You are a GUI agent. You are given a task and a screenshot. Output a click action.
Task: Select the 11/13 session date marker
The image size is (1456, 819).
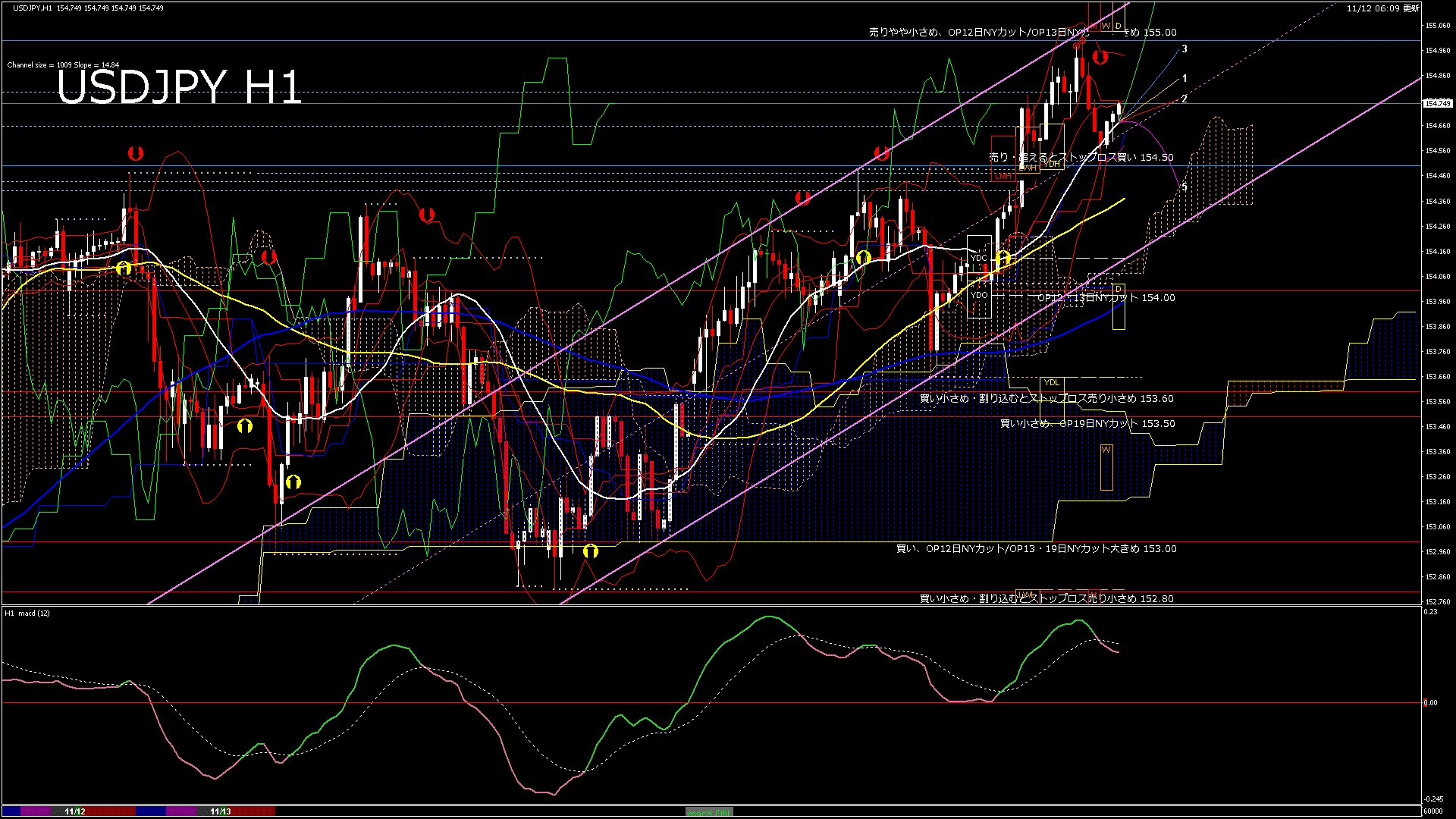pyautogui.click(x=220, y=811)
